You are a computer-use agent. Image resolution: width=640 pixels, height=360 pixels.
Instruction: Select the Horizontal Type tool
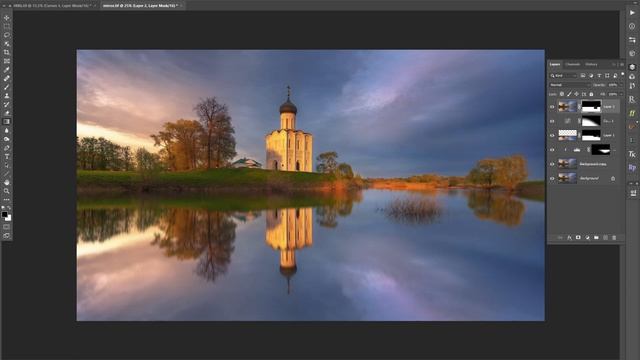pyautogui.click(x=7, y=156)
